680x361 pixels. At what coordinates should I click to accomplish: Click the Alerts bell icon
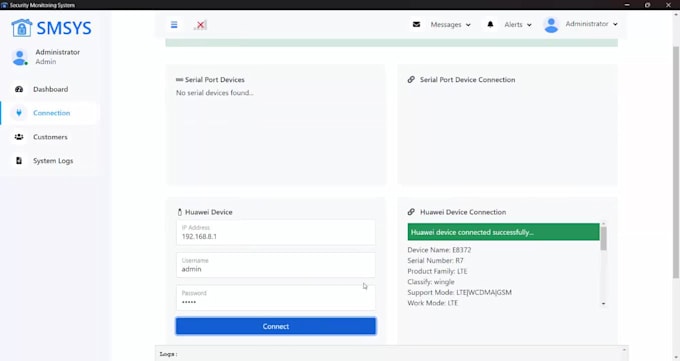(x=490, y=24)
